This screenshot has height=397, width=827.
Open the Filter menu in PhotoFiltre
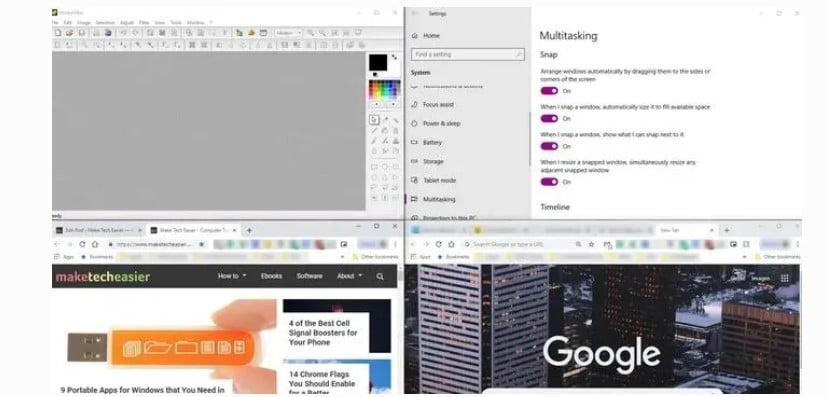tap(144, 23)
